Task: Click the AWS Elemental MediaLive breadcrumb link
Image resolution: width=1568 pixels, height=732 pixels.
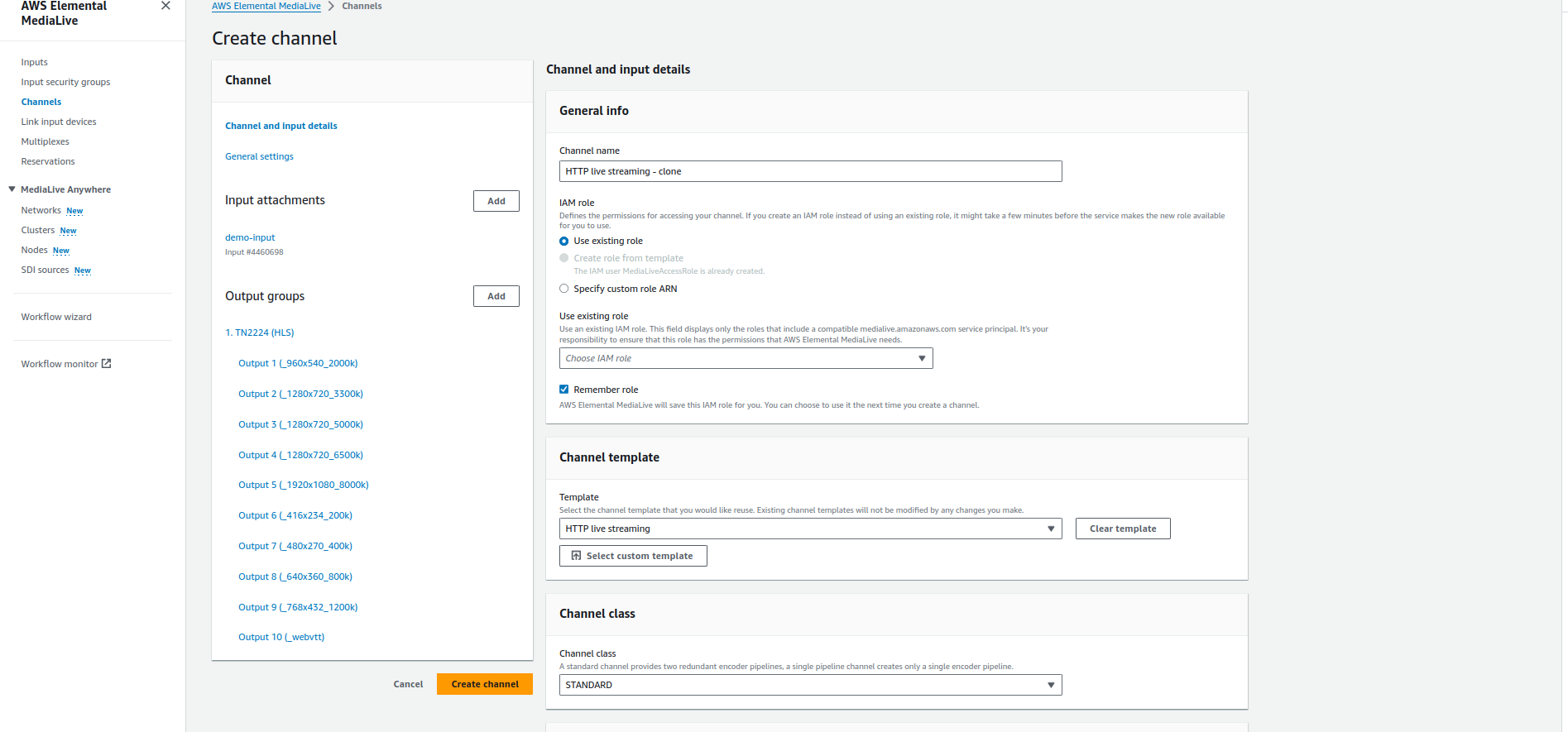Action: coord(266,6)
